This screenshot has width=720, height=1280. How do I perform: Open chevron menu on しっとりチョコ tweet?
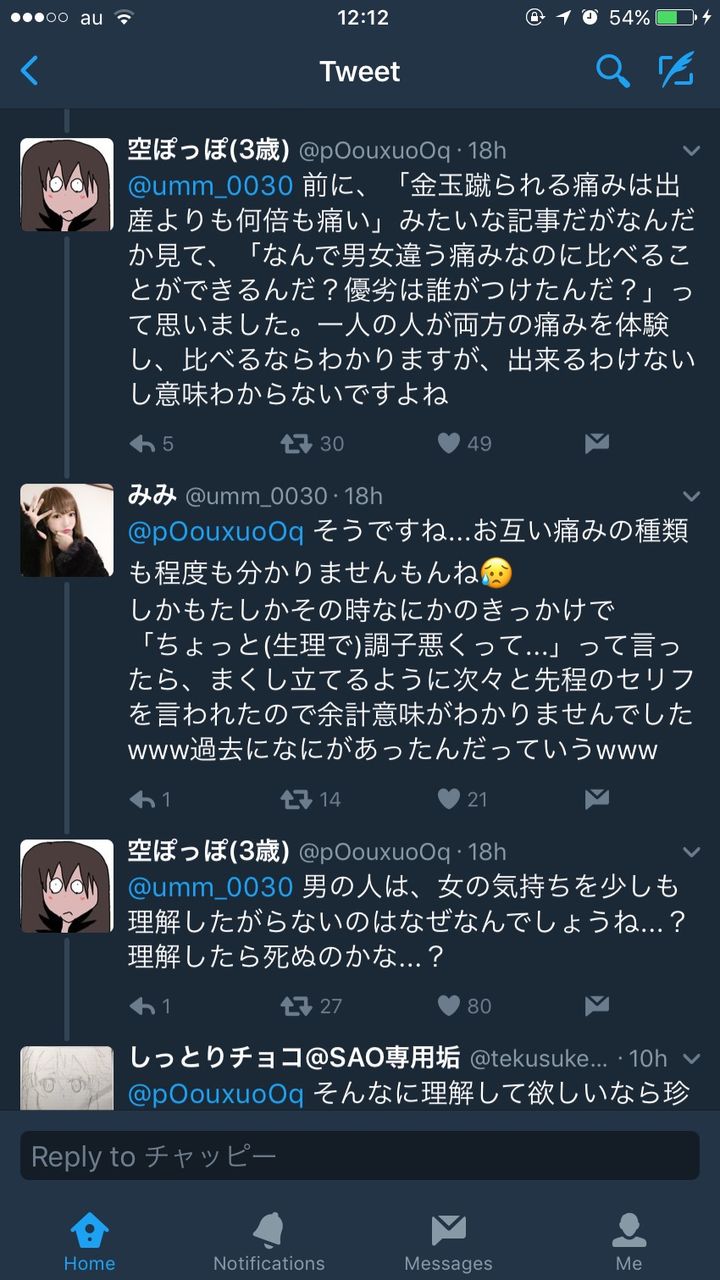click(691, 1058)
